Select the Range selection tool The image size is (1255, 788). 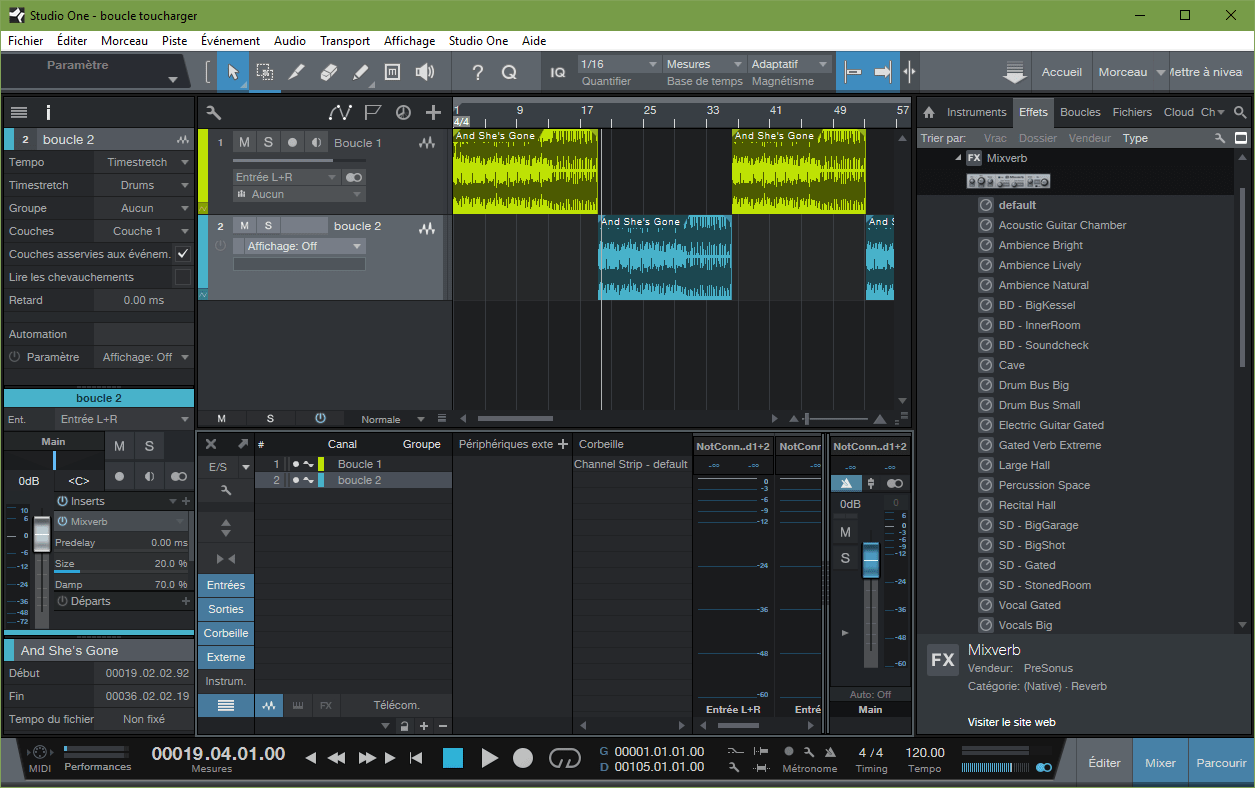[264, 72]
